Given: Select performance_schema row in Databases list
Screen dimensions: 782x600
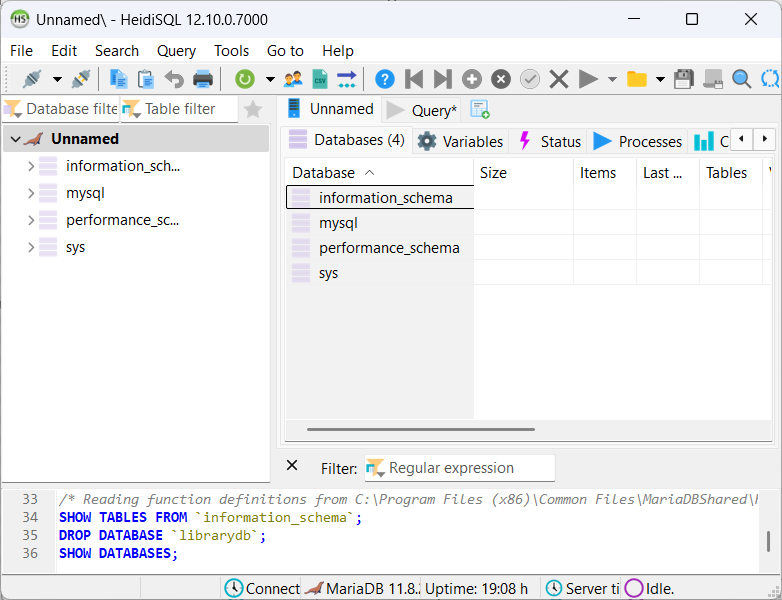Looking at the screenshot, I should point(388,248).
